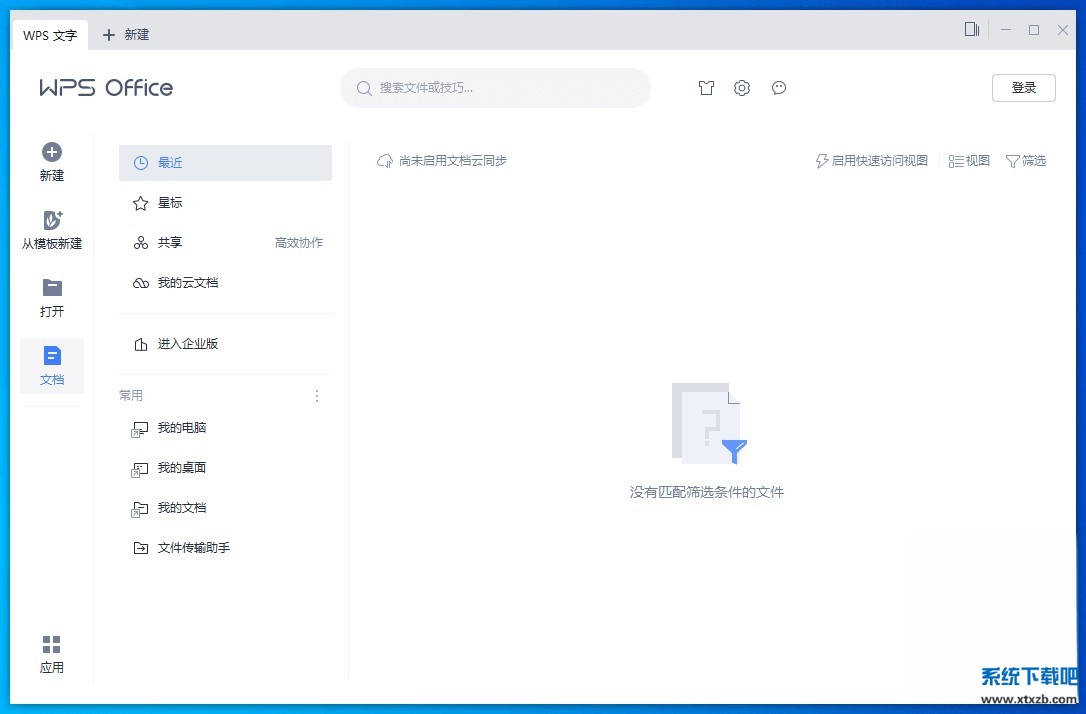Open the Filter dropdown
Image resolution: width=1086 pixels, height=714 pixels.
(x=1025, y=161)
